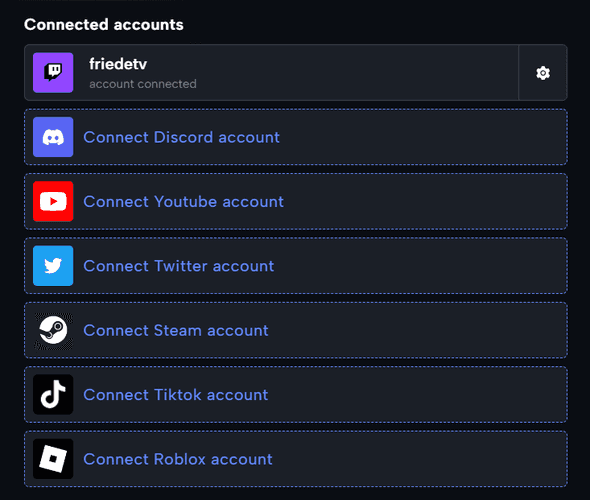Viewport: 590px width, 500px height.
Task: Select Connect Discord account link text
Action: pos(181,137)
